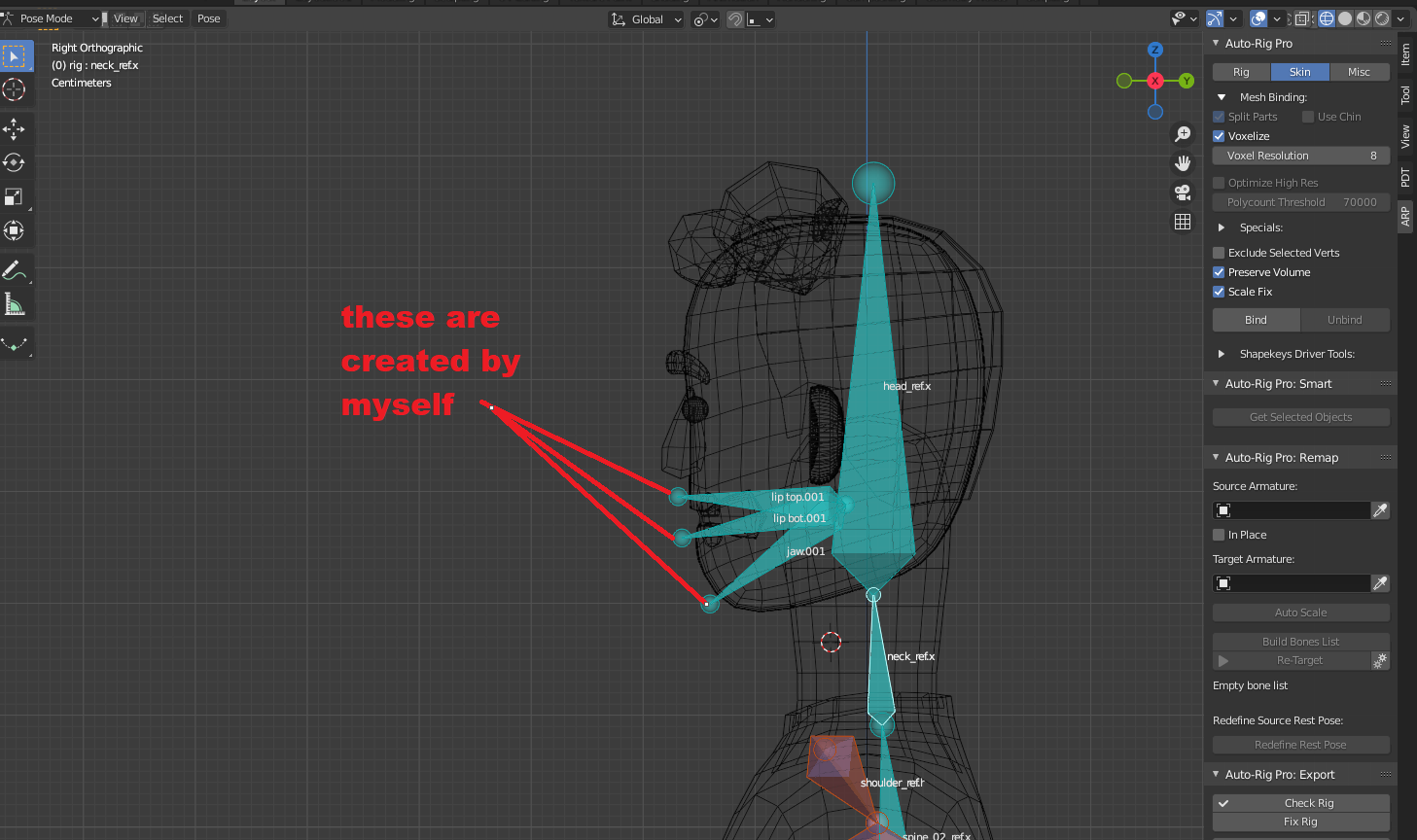Collapse Auto-Rig Pro: Remap panel
Screen dimensions: 1417x840
pyautogui.click(x=1216, y=457)
